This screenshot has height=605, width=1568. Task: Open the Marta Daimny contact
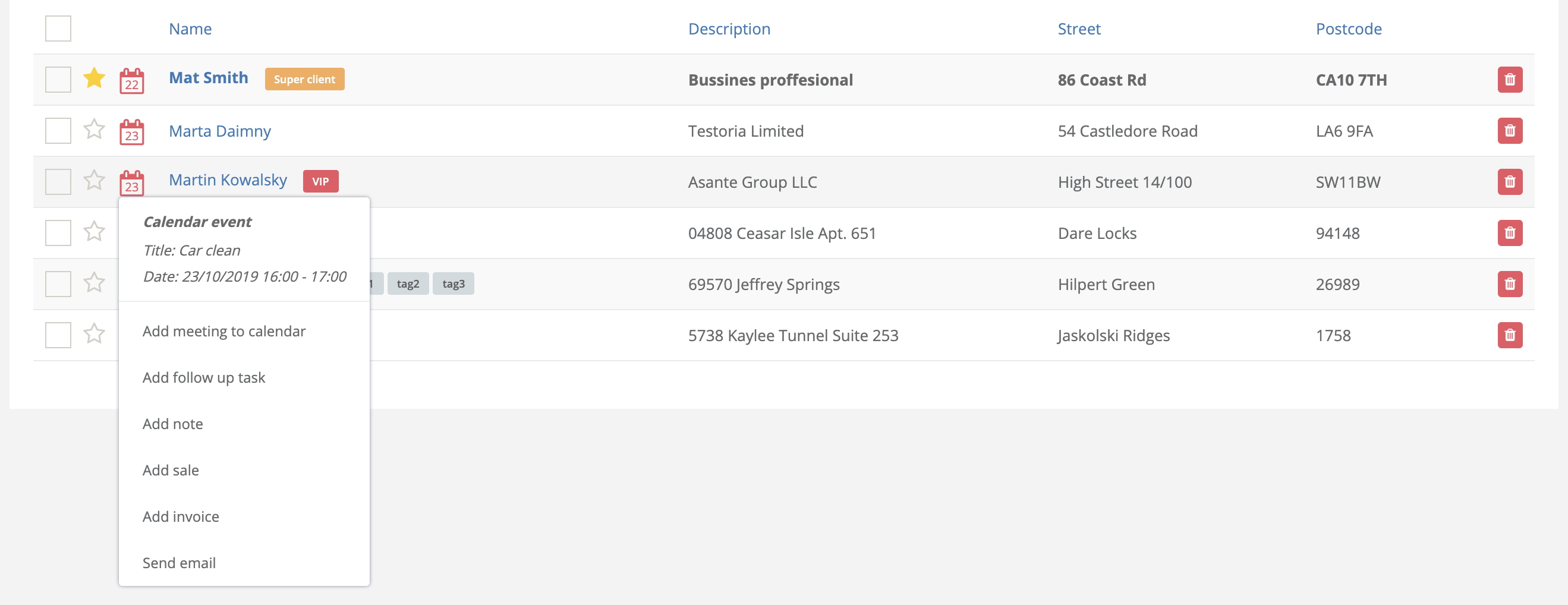220,131
